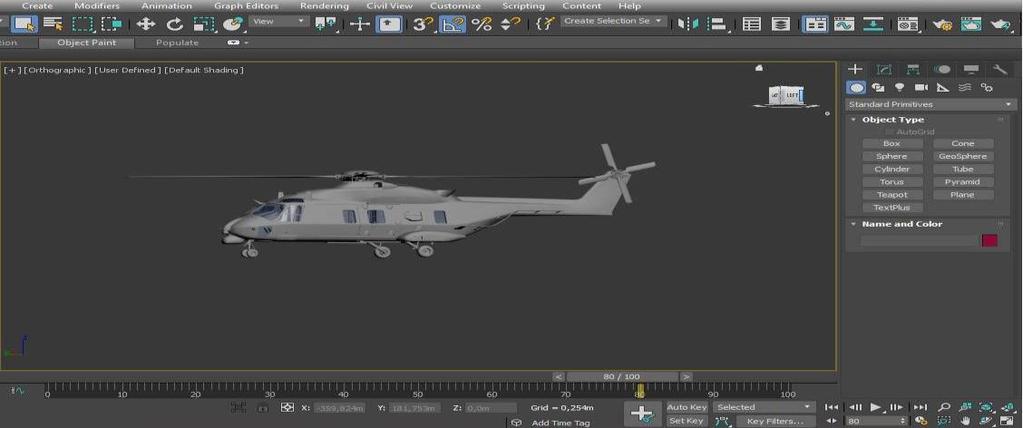Open the Civil View menu
Image resolution: width=1023 pixels, height=428 pixels.
(389, 6)
